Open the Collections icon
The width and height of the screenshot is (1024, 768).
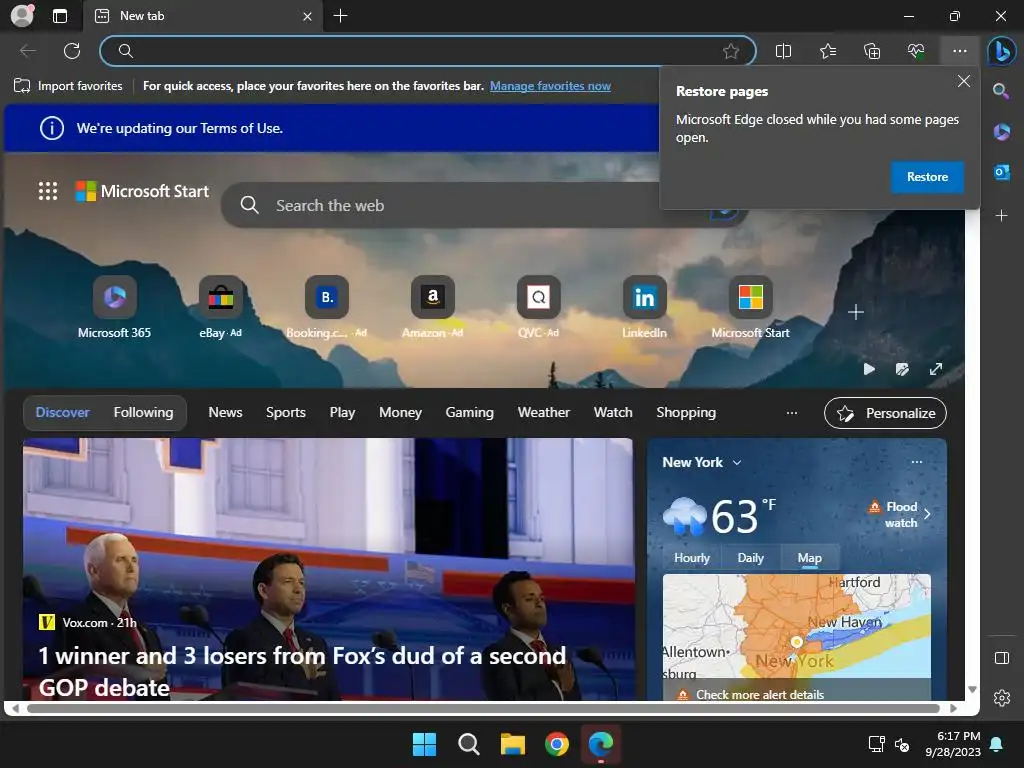[x=872, y=51]
